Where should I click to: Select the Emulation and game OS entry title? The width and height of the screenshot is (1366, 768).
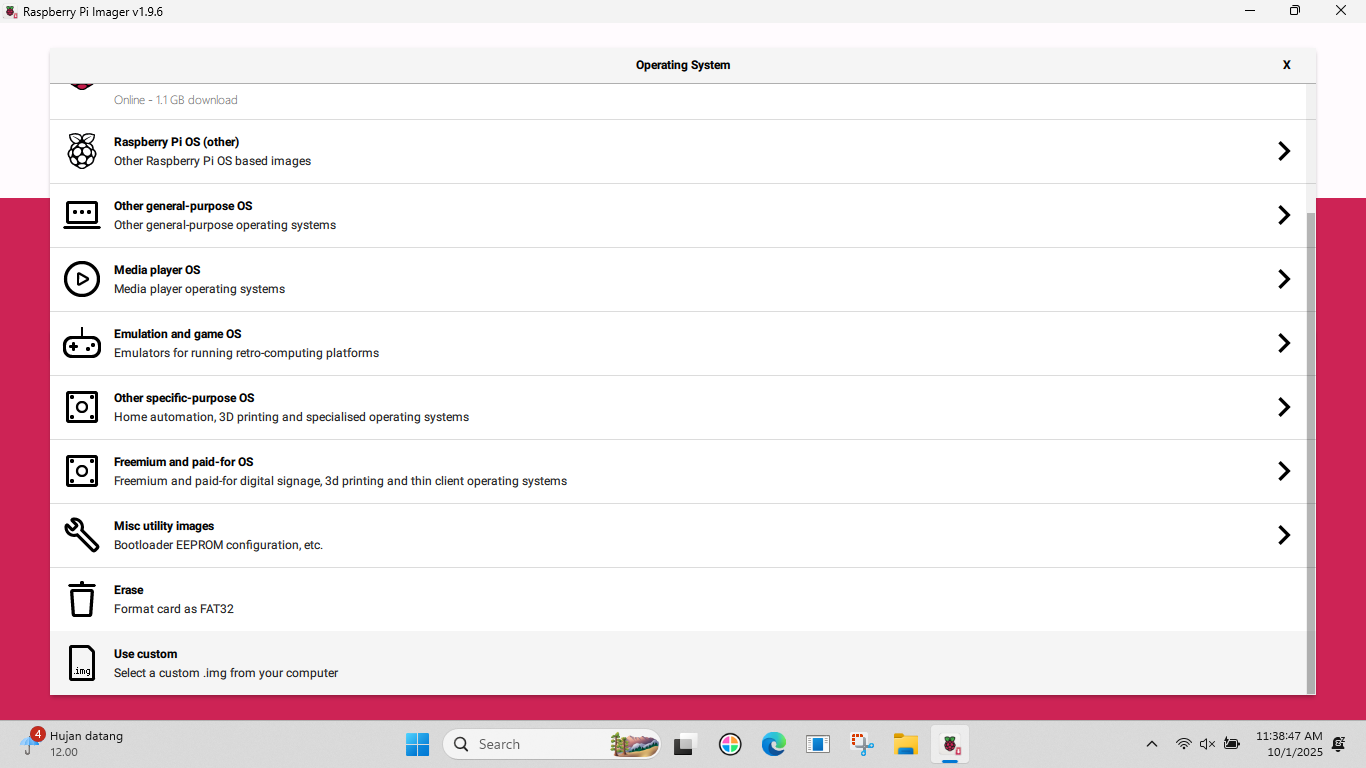coord(177,334)
